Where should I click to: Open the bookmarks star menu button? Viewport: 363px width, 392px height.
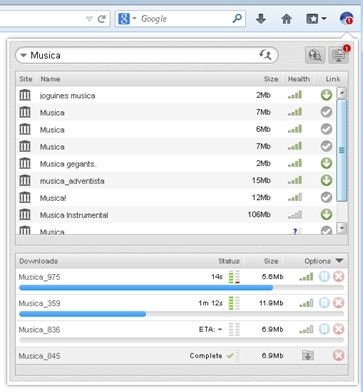point(316,19)
